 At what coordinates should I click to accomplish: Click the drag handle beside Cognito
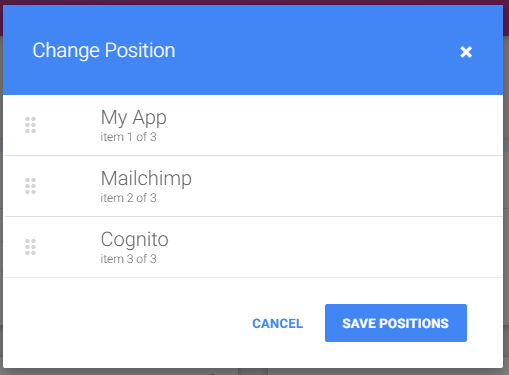click(x=30, y=247)
